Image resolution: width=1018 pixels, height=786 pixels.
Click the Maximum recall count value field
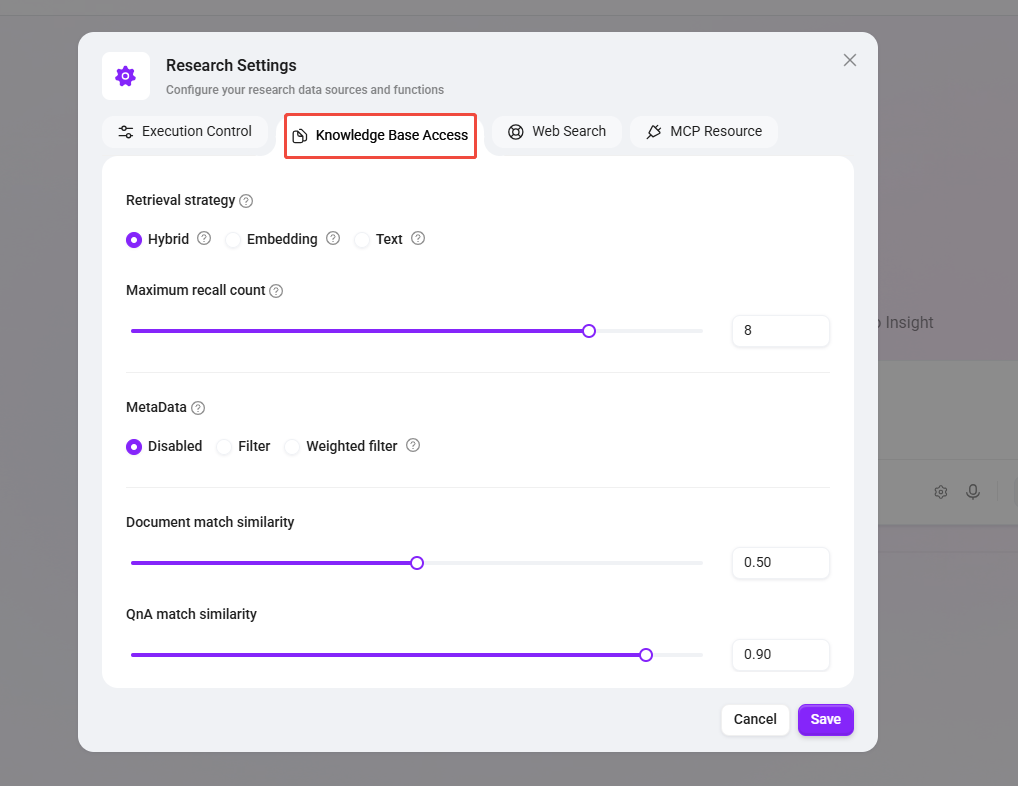[780, 331]
